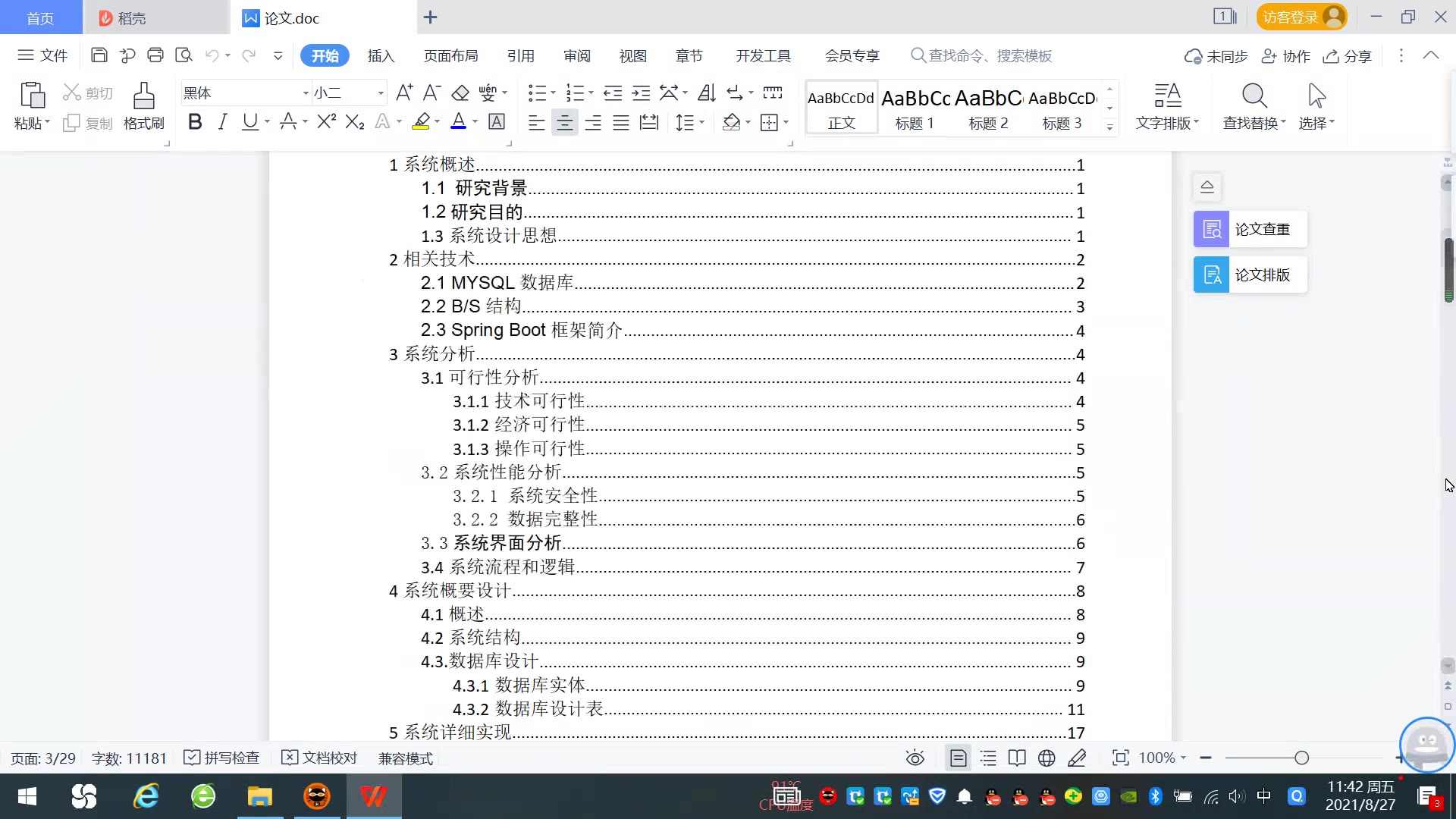The image size is (1456, 819).
Task: Open Internet Explorer from the taskbar
Action: 146,796
